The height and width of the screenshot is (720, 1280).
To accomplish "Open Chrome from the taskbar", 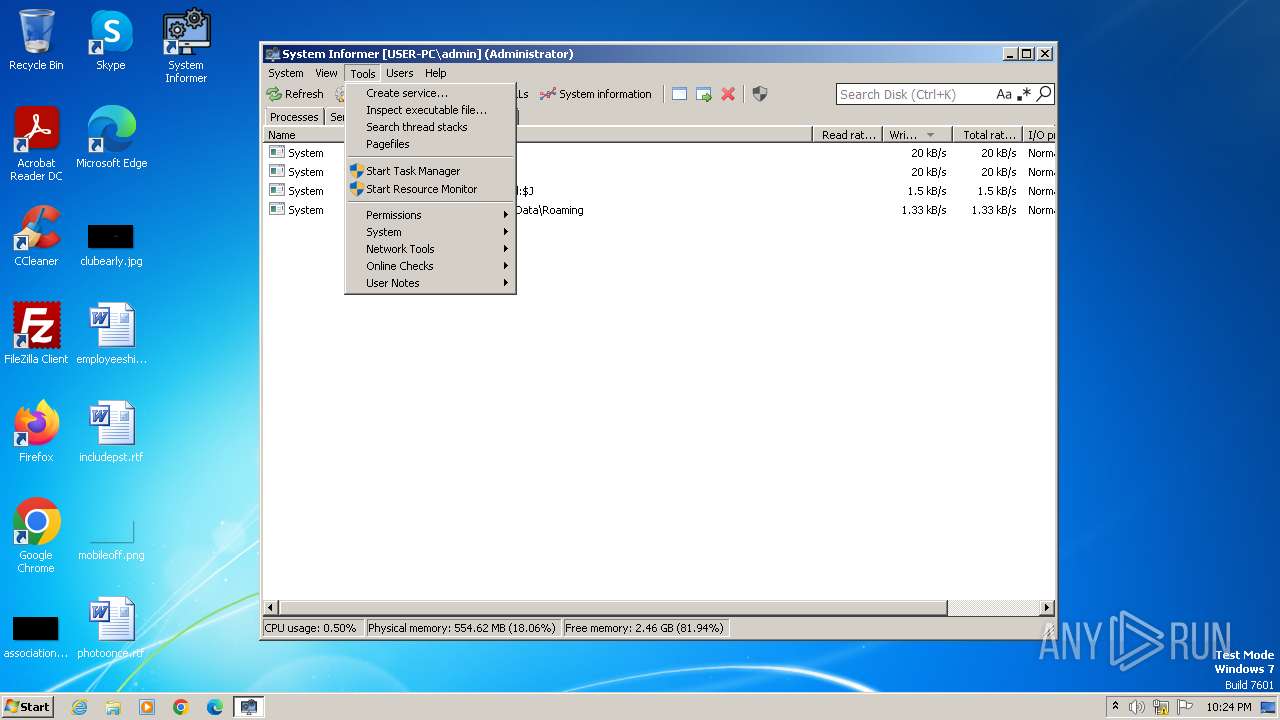I will 181,707.
